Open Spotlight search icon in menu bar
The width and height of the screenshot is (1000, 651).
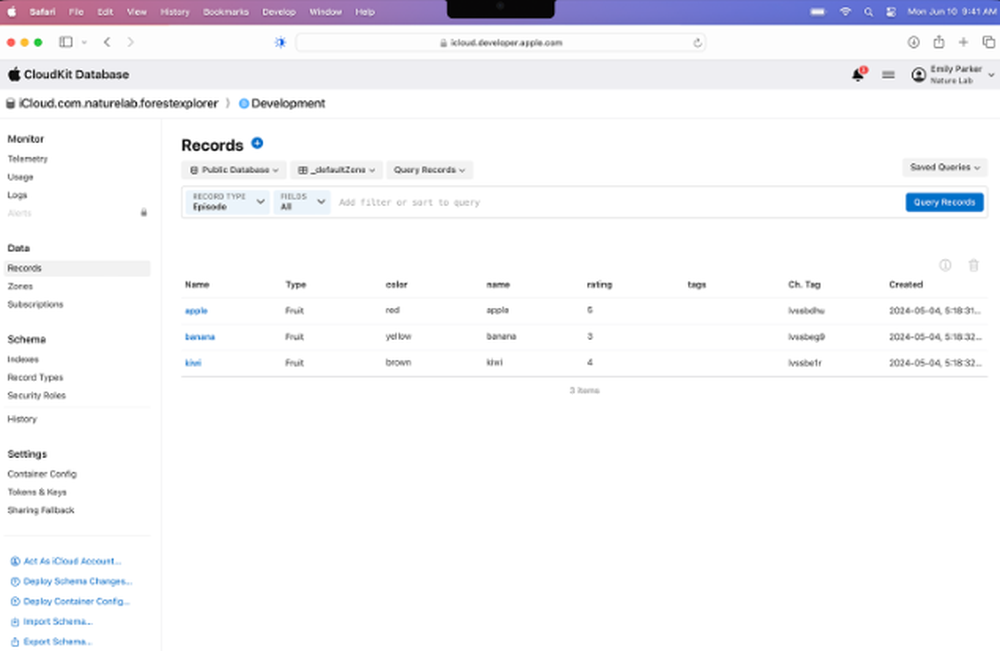click(x=868, y=11)
